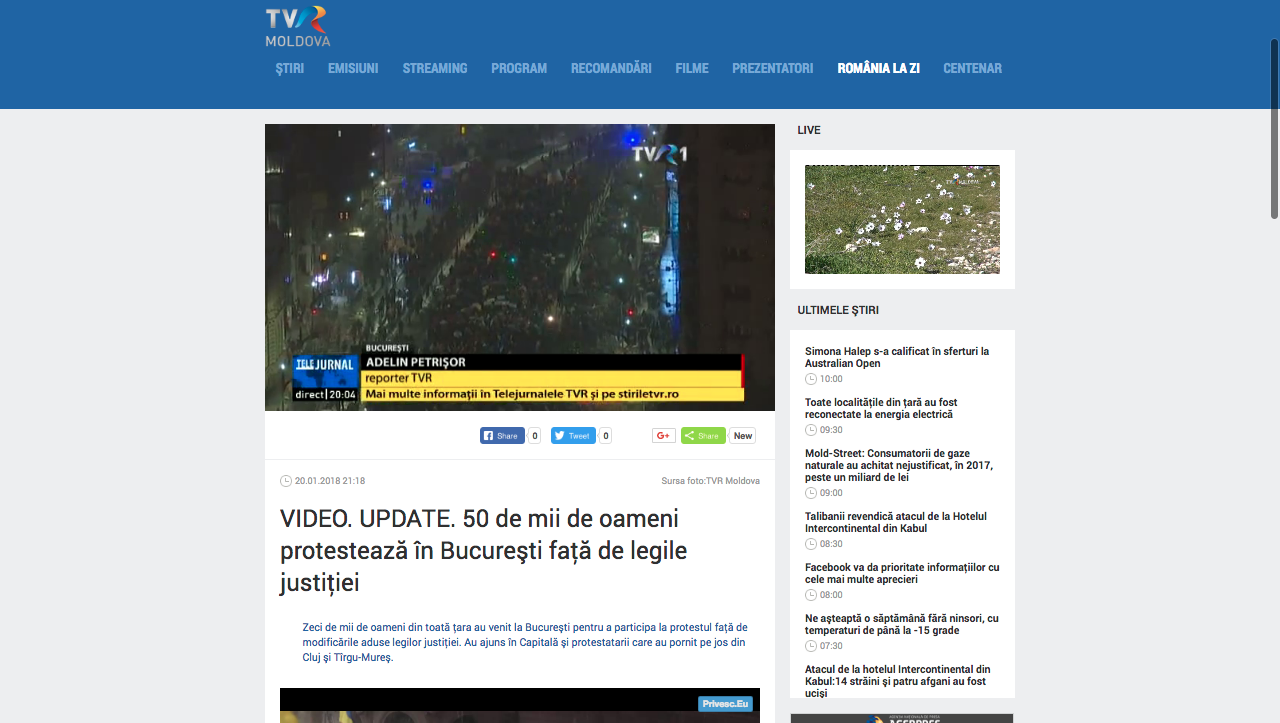Open the Mold-Street natural gas consumers article
This screenshot has height=723, width=1280.
899,465
